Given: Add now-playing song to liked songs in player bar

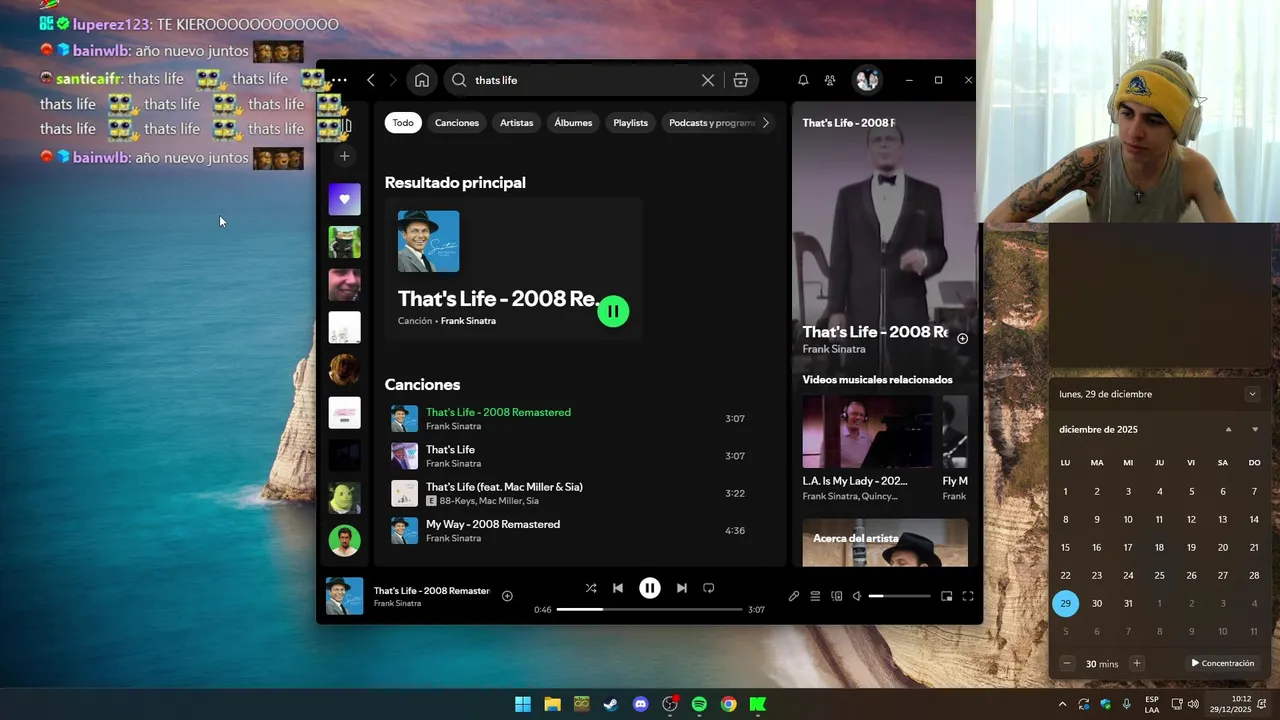Looking at the screenshot, I should tap(507, 596).
